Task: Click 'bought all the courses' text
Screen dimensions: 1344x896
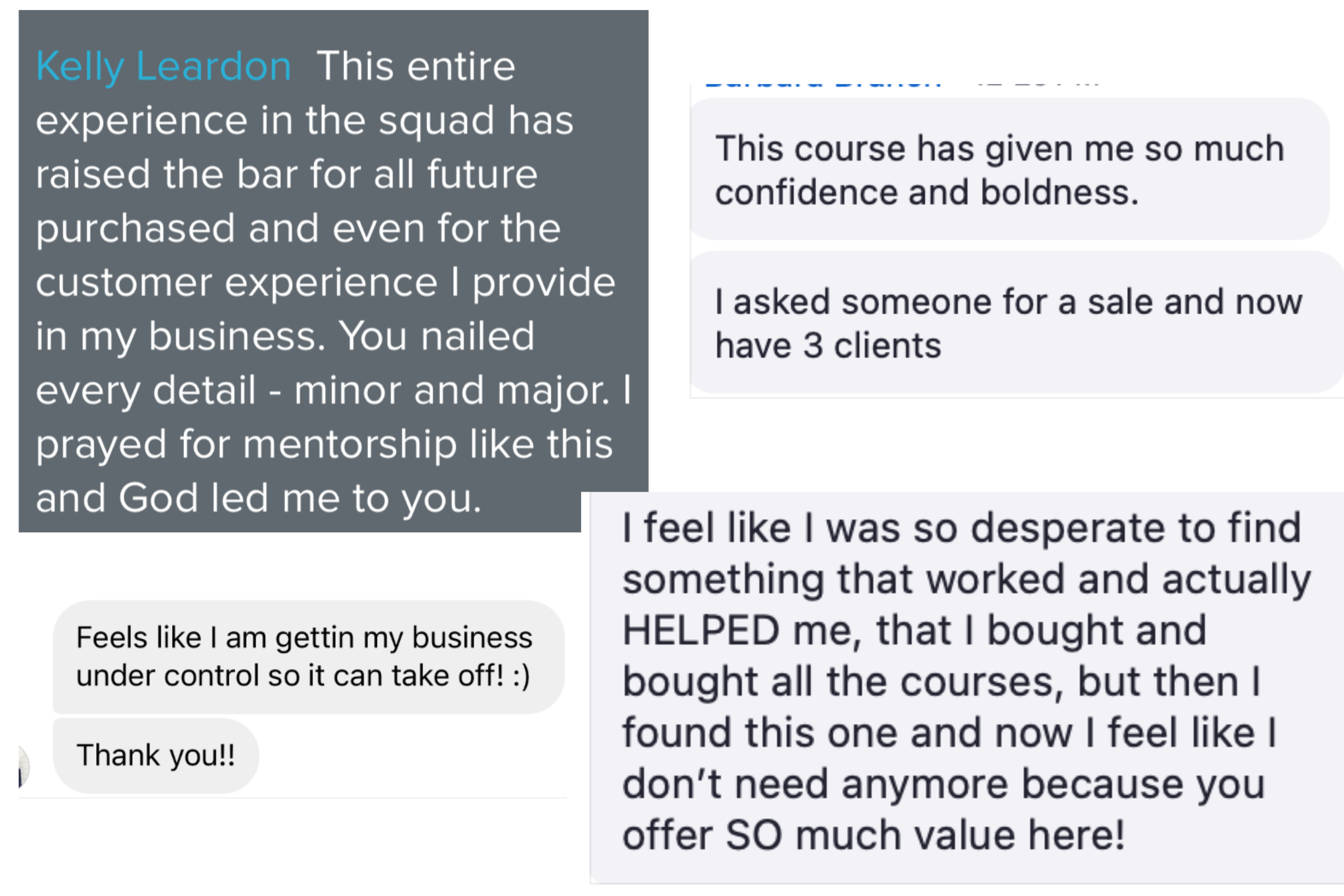Action: pos(842,682)
